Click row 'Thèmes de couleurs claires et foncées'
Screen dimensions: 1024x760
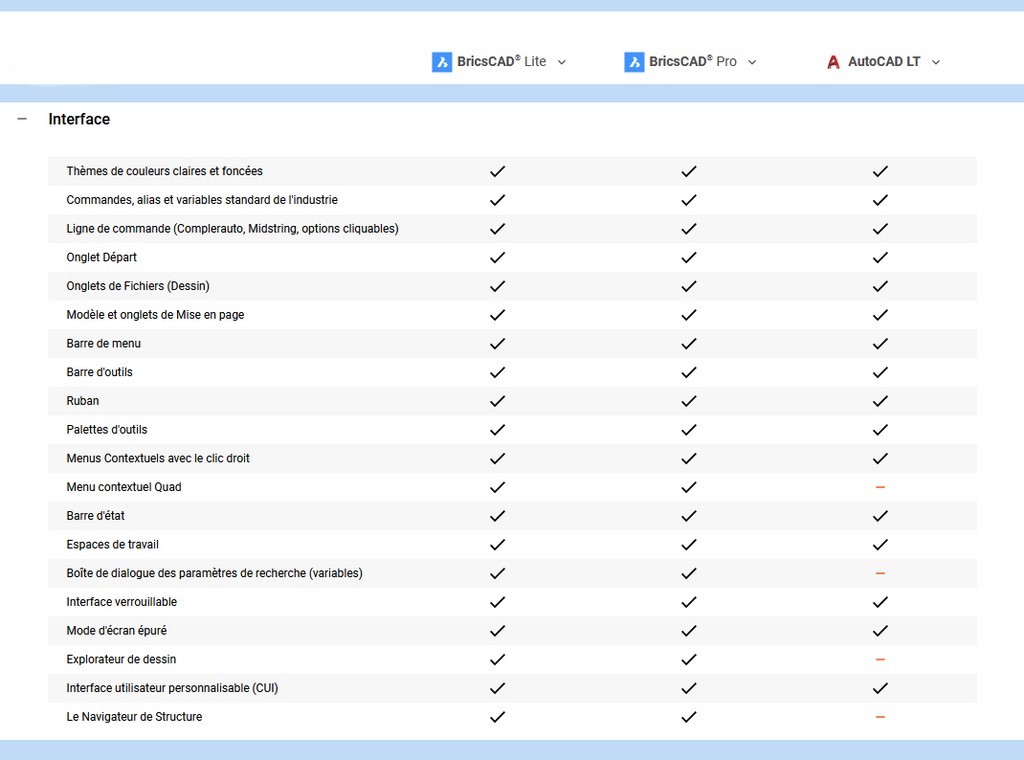coord(512,171)
